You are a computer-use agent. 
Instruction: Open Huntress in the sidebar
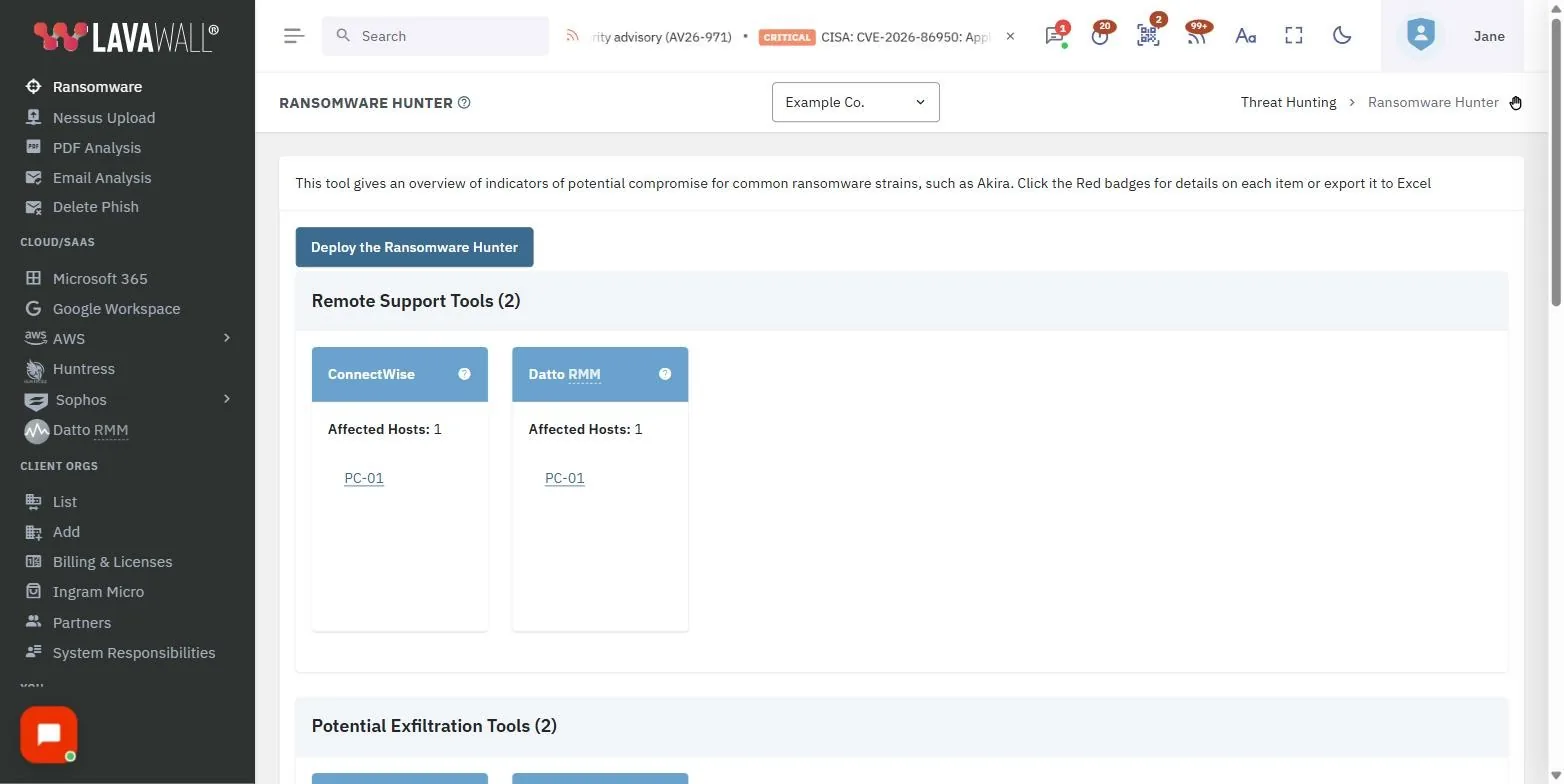(x=84, y=369)
